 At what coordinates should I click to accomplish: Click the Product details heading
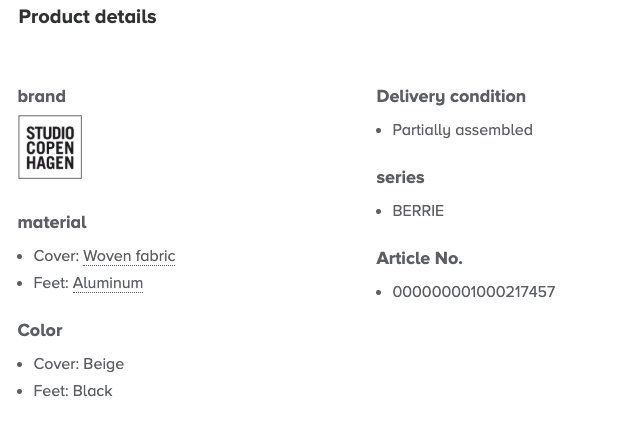88,17
